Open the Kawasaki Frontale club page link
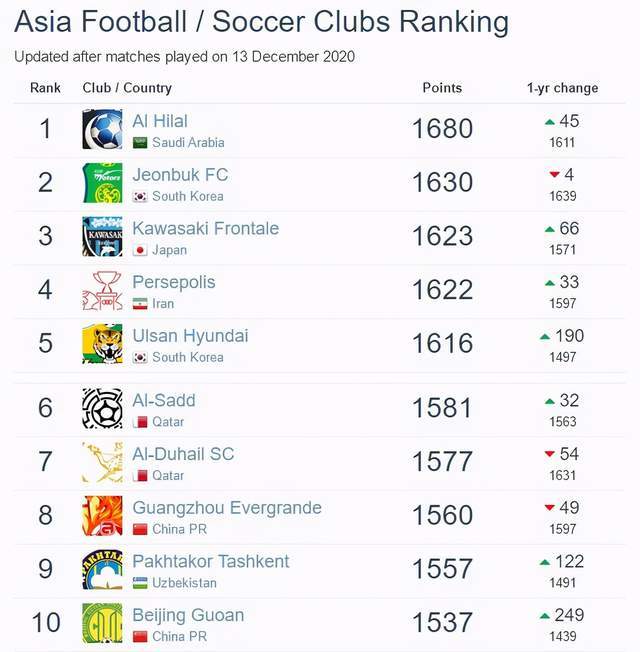Image resolution: width=640 pixels, height=652 pixels. (206, 229)
